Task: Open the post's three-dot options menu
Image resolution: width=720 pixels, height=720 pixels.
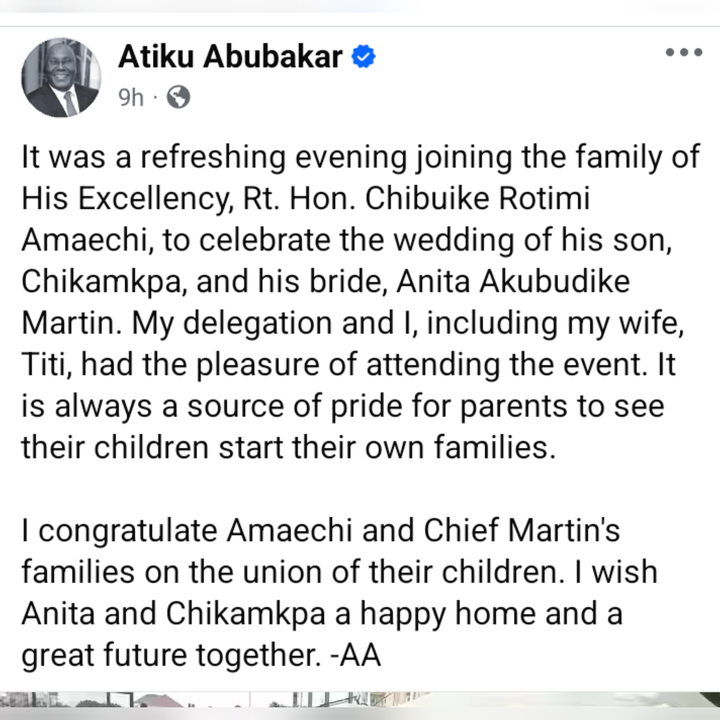Action: (684, 53)
